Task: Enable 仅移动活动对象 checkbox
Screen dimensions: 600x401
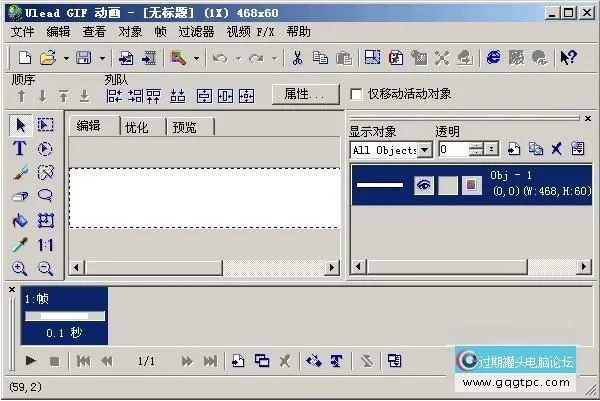Action: tap(357, 94)
